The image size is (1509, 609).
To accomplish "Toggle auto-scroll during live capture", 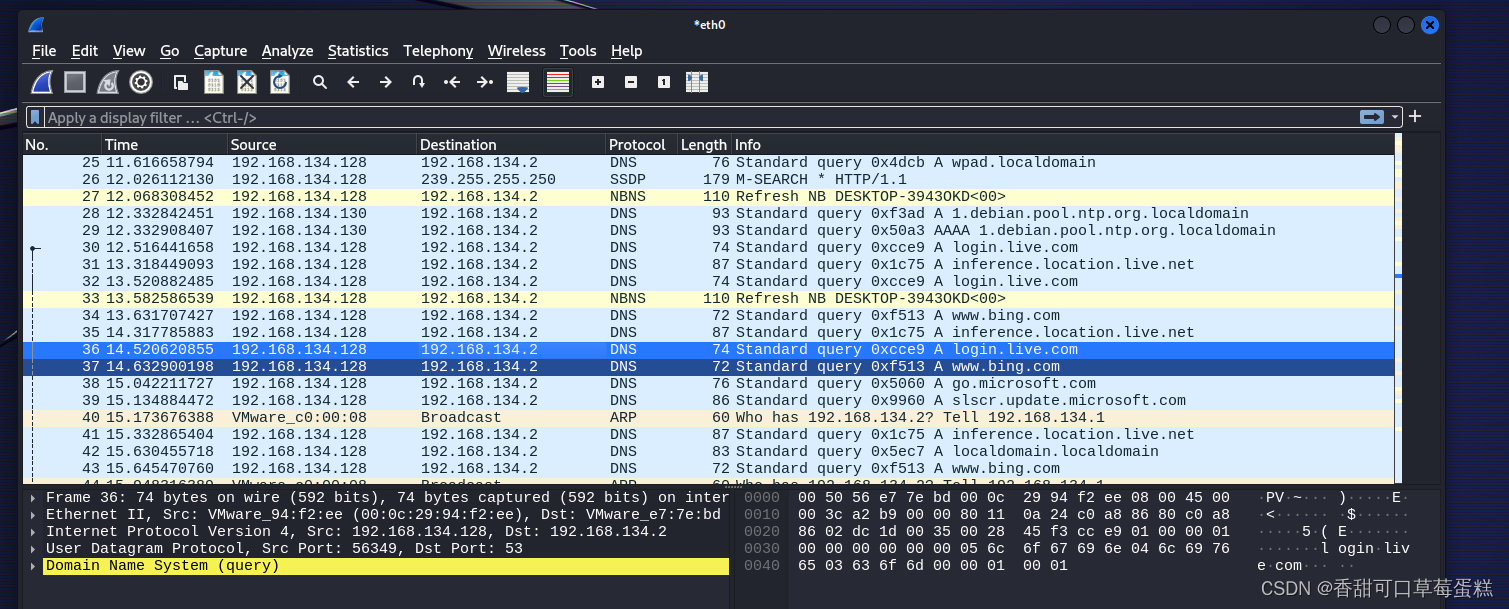I will click(x=518, y=82).
